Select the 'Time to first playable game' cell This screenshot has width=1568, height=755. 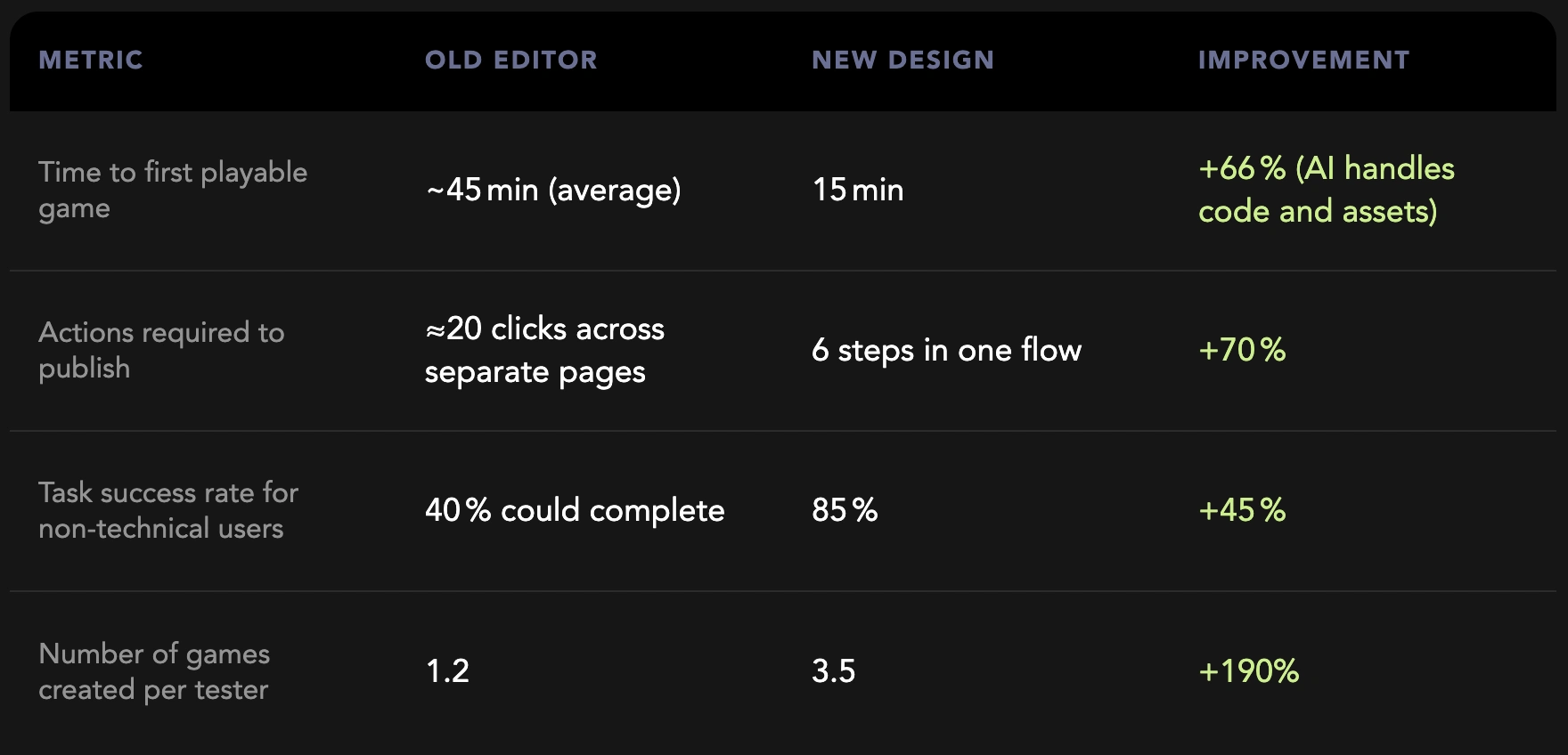click(173, 190)
